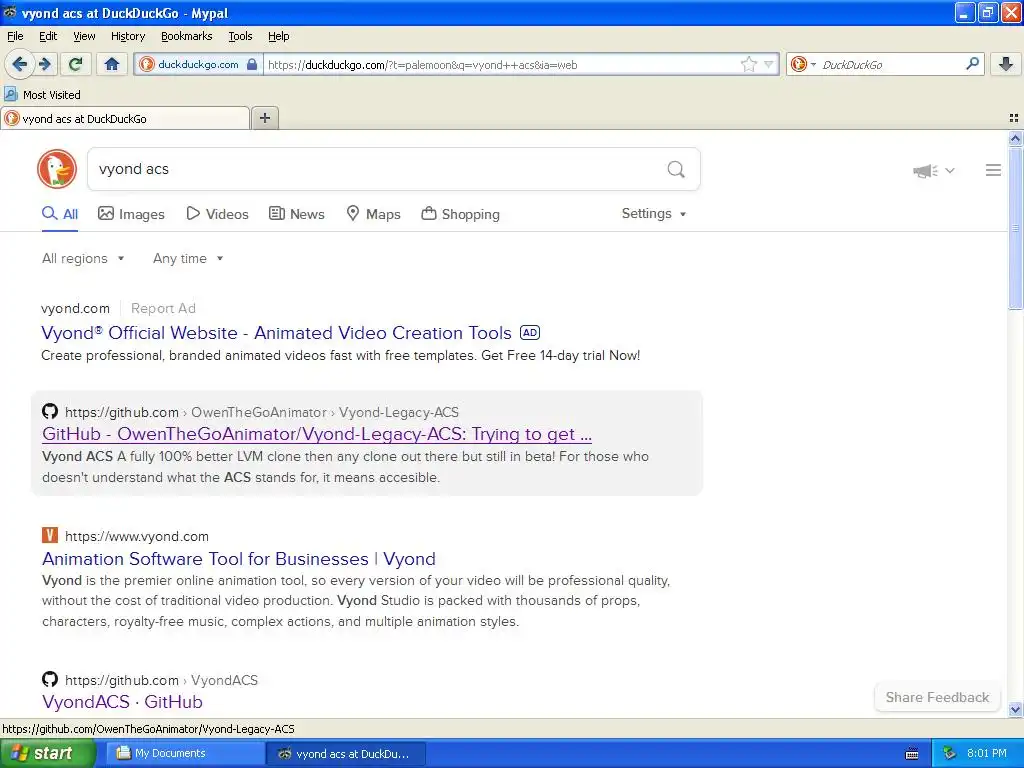Open the Help menu
The image size is (1024, 768).
278,36
